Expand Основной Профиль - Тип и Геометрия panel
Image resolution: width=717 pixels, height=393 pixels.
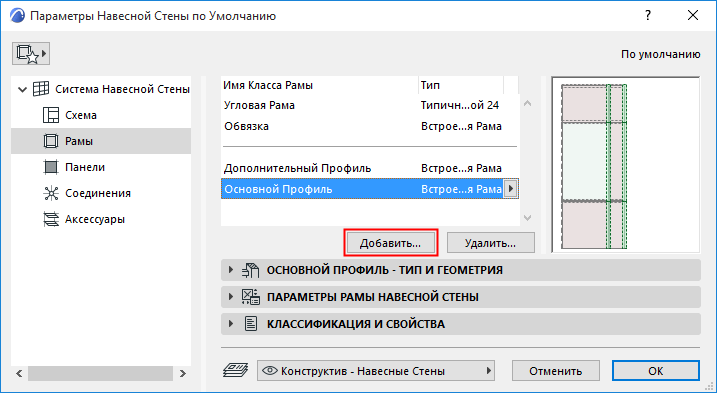coord(231,270)
